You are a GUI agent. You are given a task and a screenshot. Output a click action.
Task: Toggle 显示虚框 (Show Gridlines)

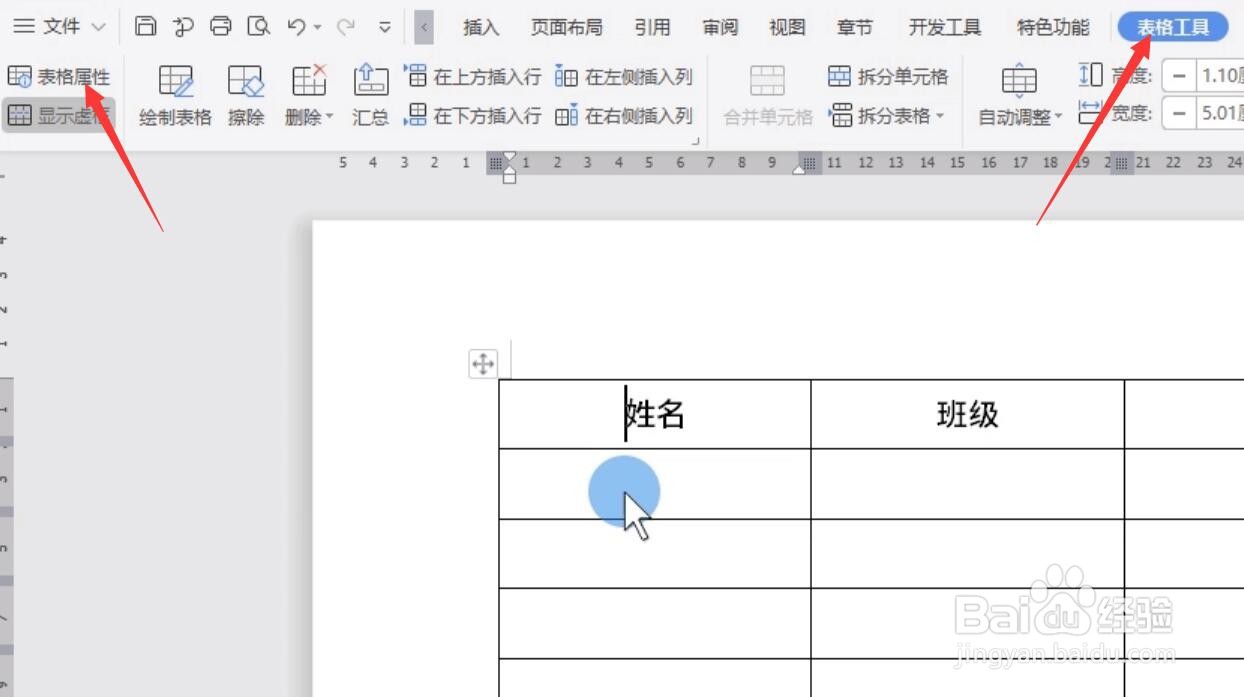[x=57, y=115]
